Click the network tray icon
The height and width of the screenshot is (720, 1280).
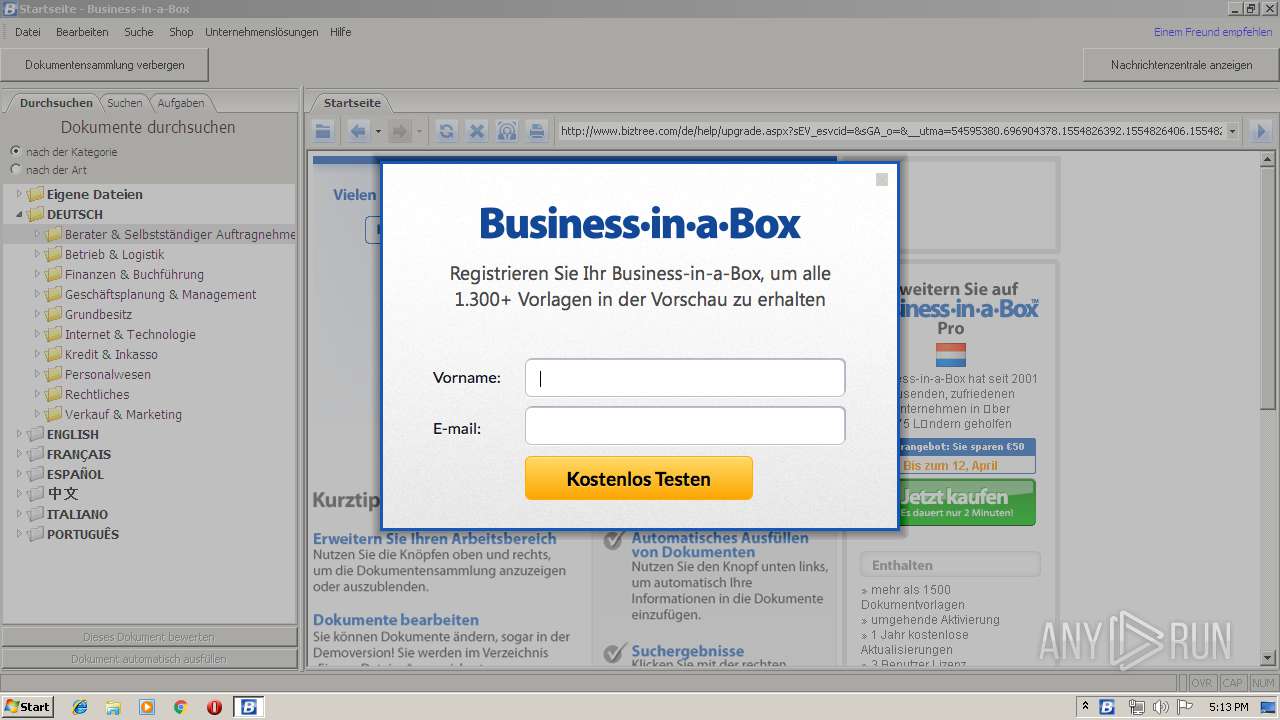coord(1136,707)
